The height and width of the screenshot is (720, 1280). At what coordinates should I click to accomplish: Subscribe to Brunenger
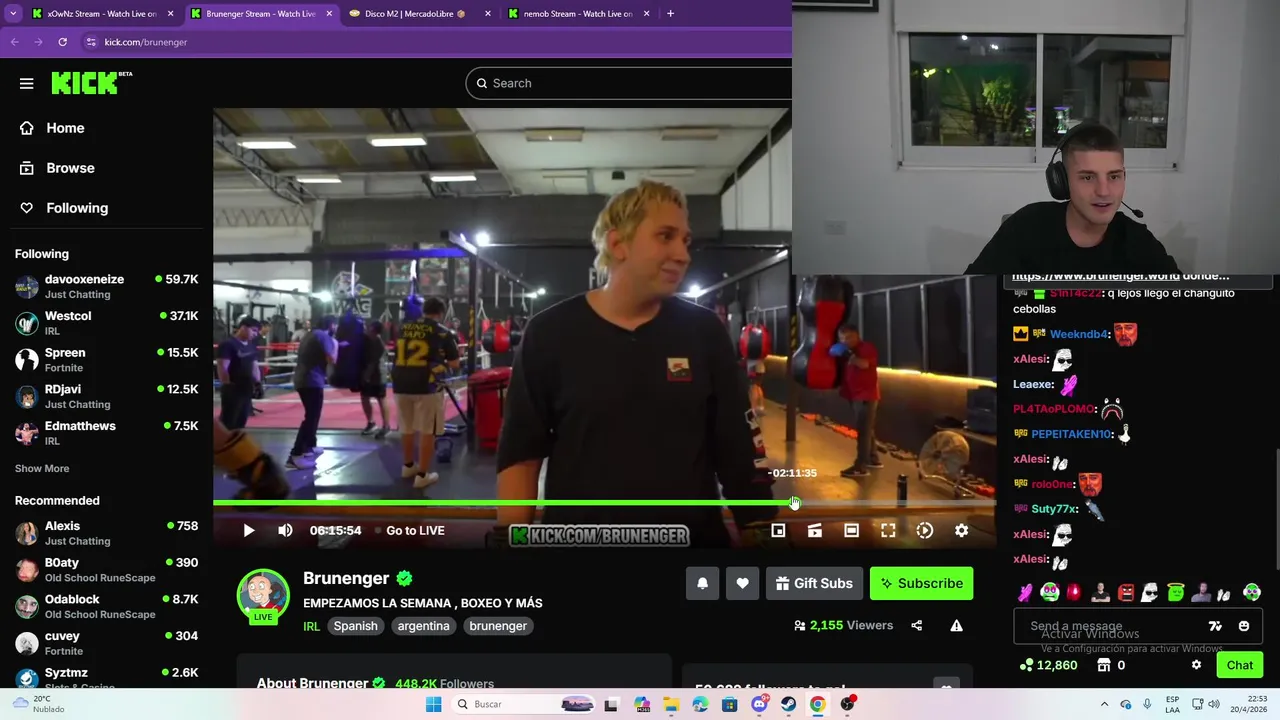pos(921,584)
